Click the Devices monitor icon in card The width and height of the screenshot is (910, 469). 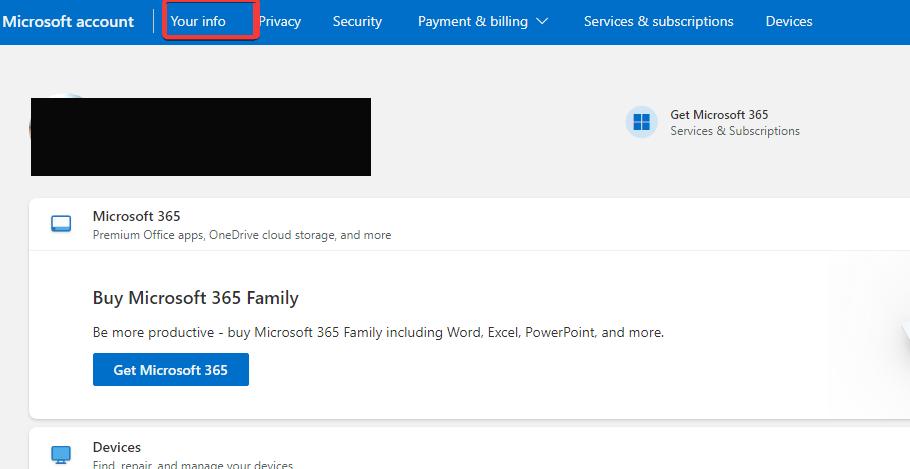[x=61, y=454]
